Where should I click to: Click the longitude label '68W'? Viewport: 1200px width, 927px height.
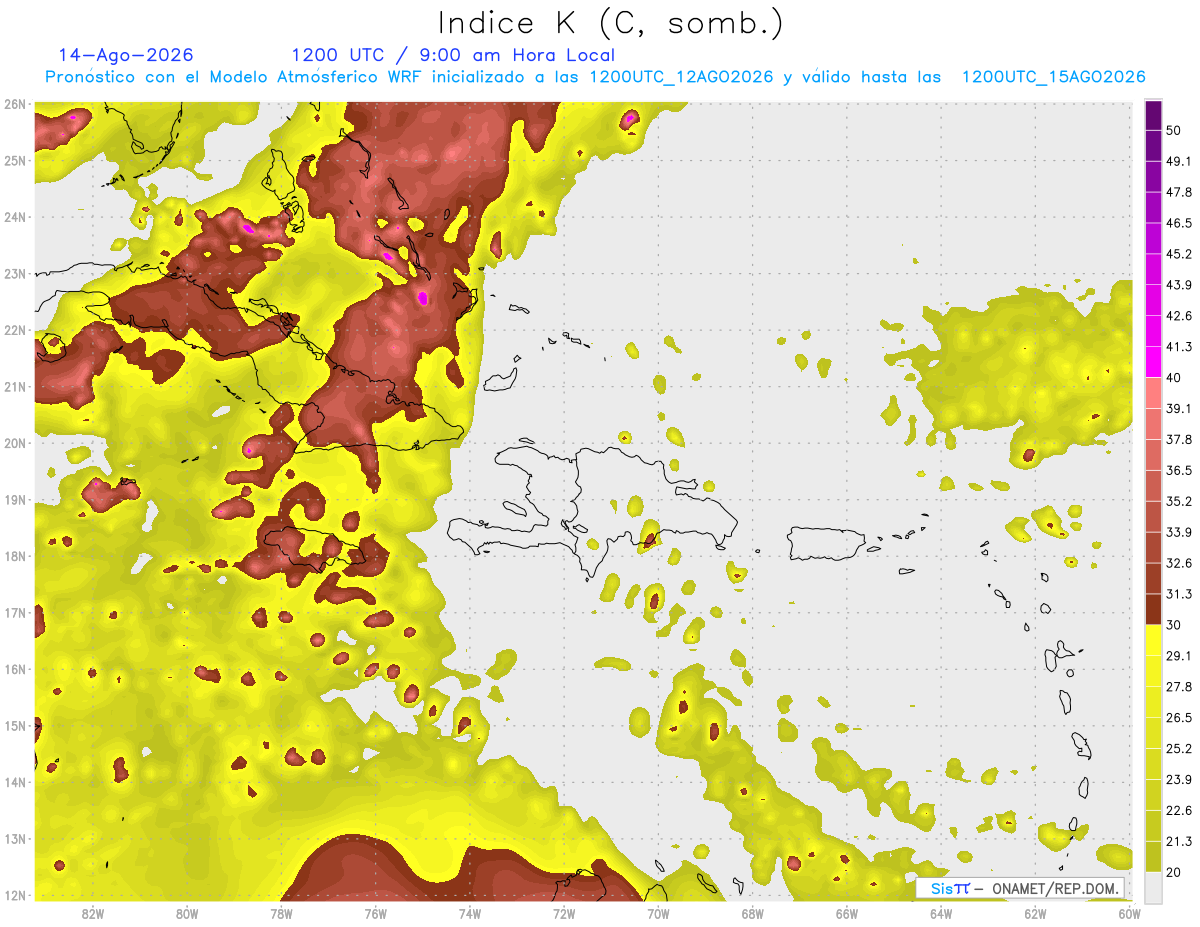[753, 913]
